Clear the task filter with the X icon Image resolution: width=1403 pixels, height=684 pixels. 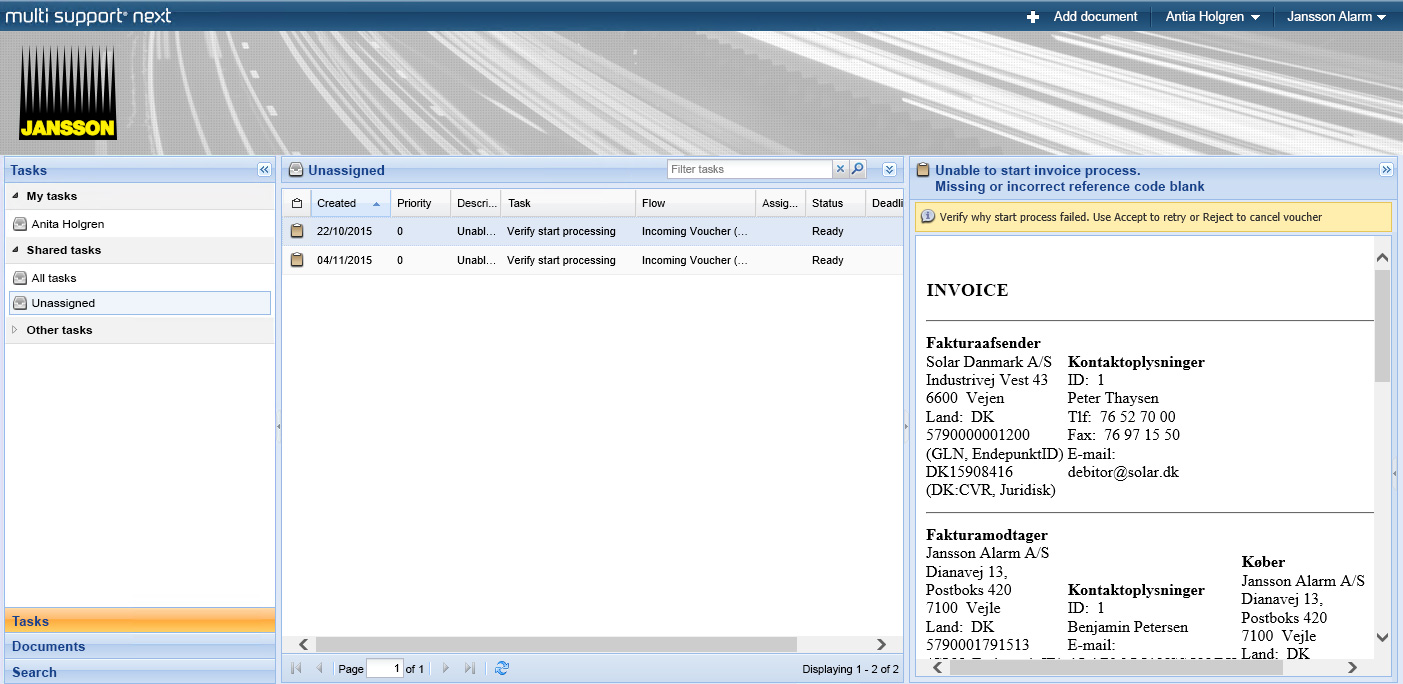[x=840, y=169]
